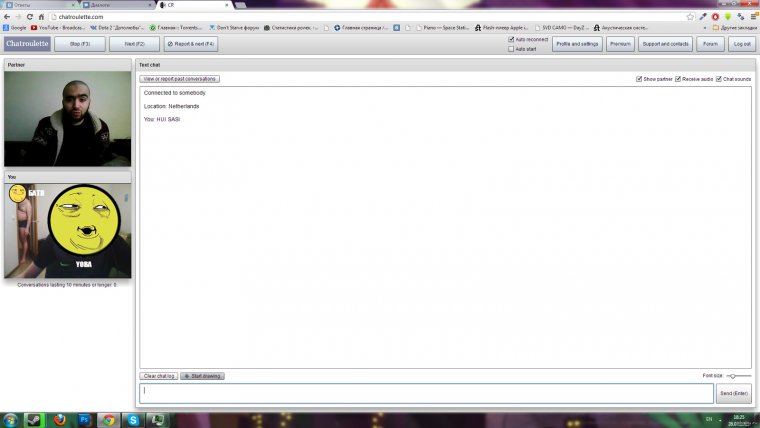
Task: Turn off Chat sounds checkbox
Action: pos(719,78)
